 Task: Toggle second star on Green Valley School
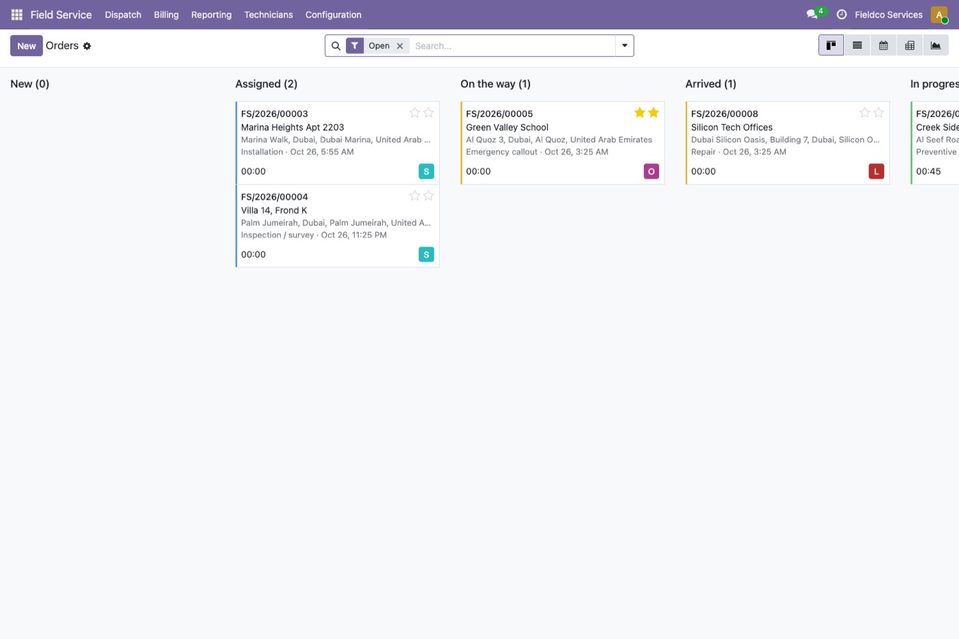(654, 113)
